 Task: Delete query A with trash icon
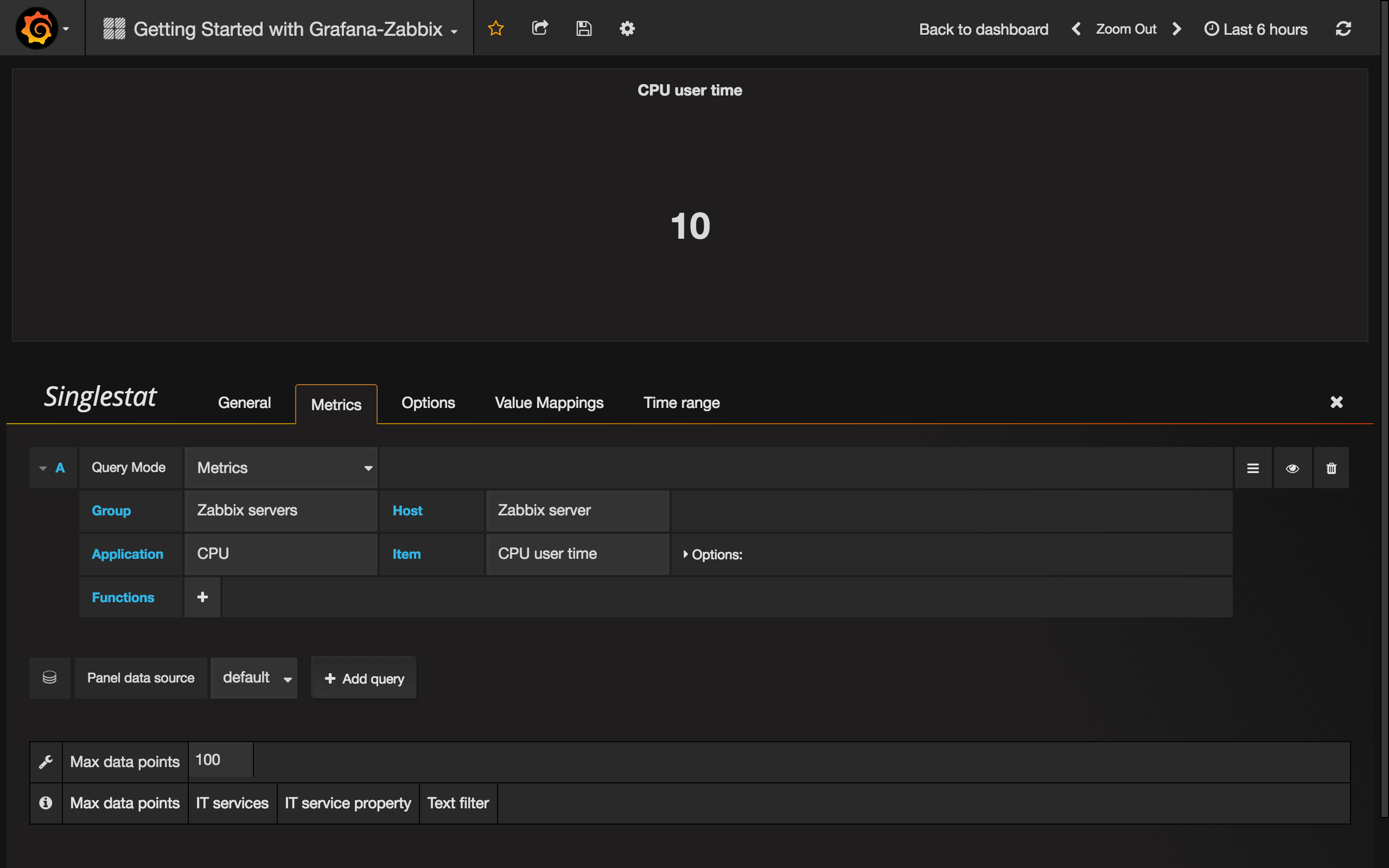click(1331, 468)
